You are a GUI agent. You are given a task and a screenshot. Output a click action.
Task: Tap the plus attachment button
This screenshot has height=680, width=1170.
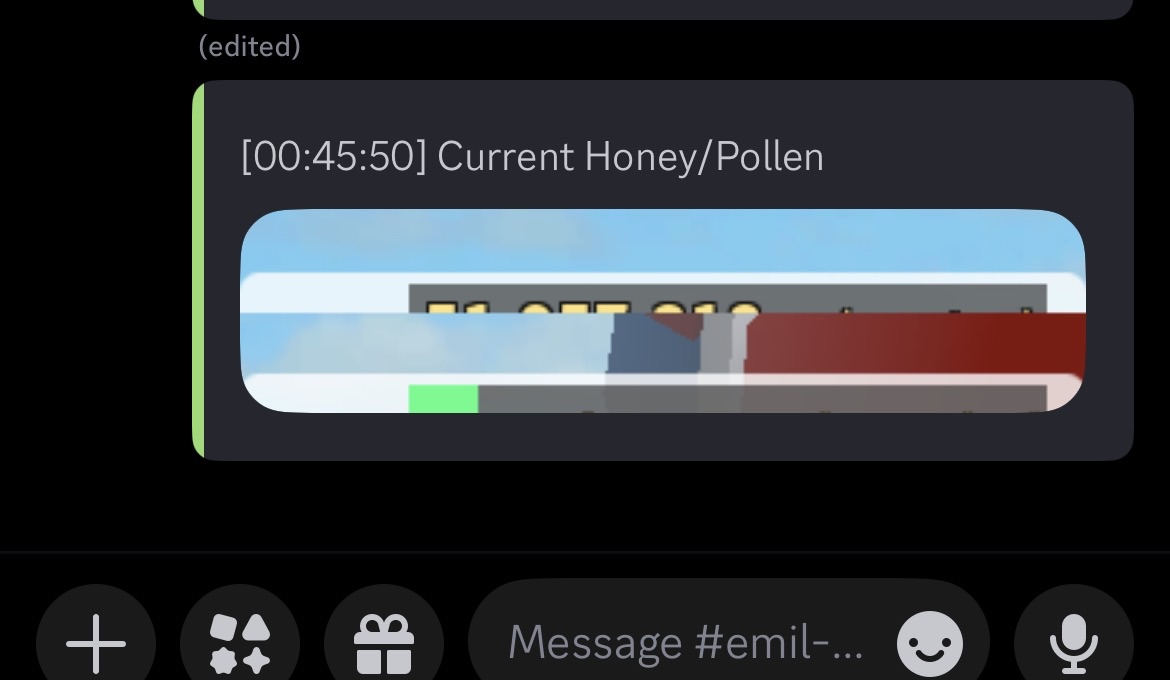pyautogui.click(x=96, y=642)
